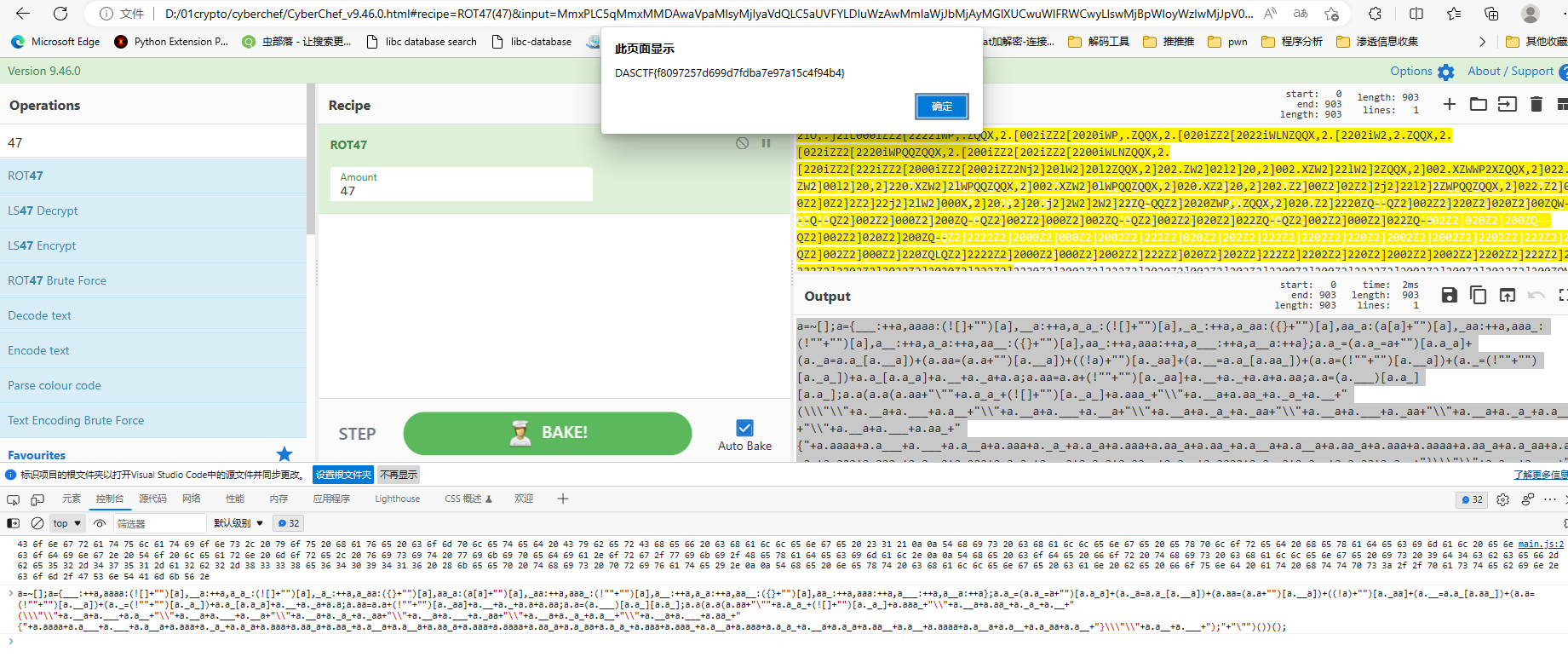
Task: Click 不再显示 button
Action: (x=399, y=475)
